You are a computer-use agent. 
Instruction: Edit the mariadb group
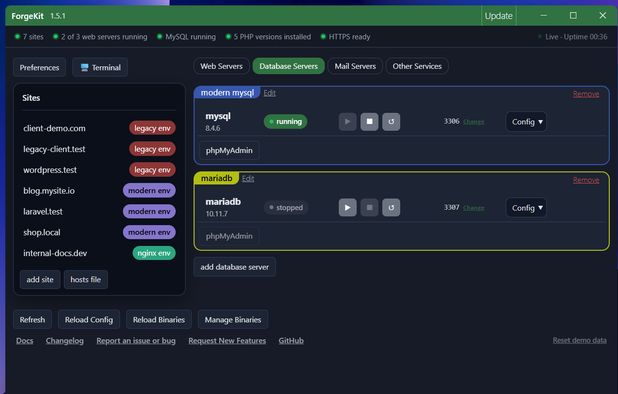(x=248, y=178)
